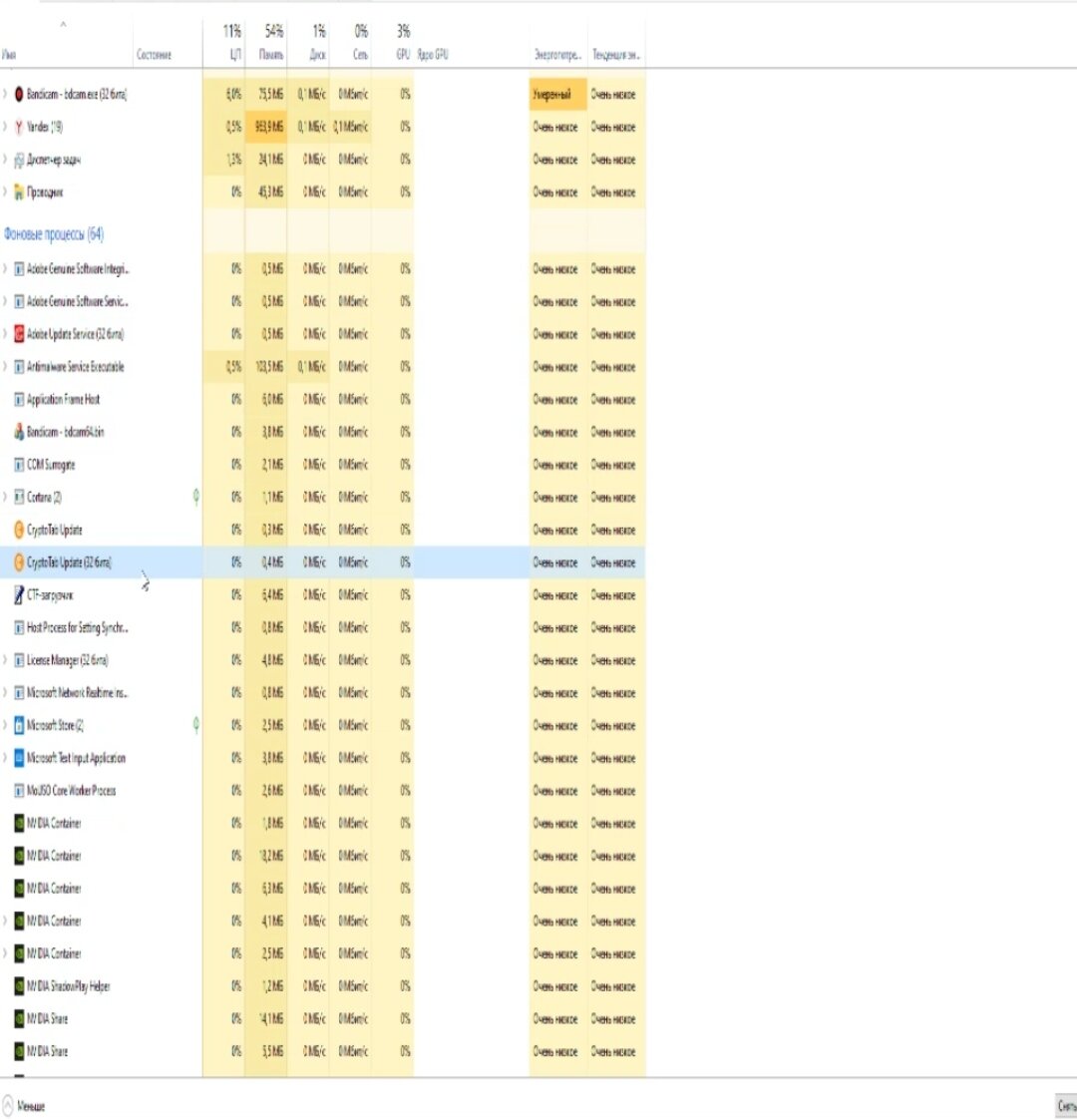Expand the Microsoft Network Realtime Ins entry
This screenshot has width=1077, height=1120.
coord(5,693)
